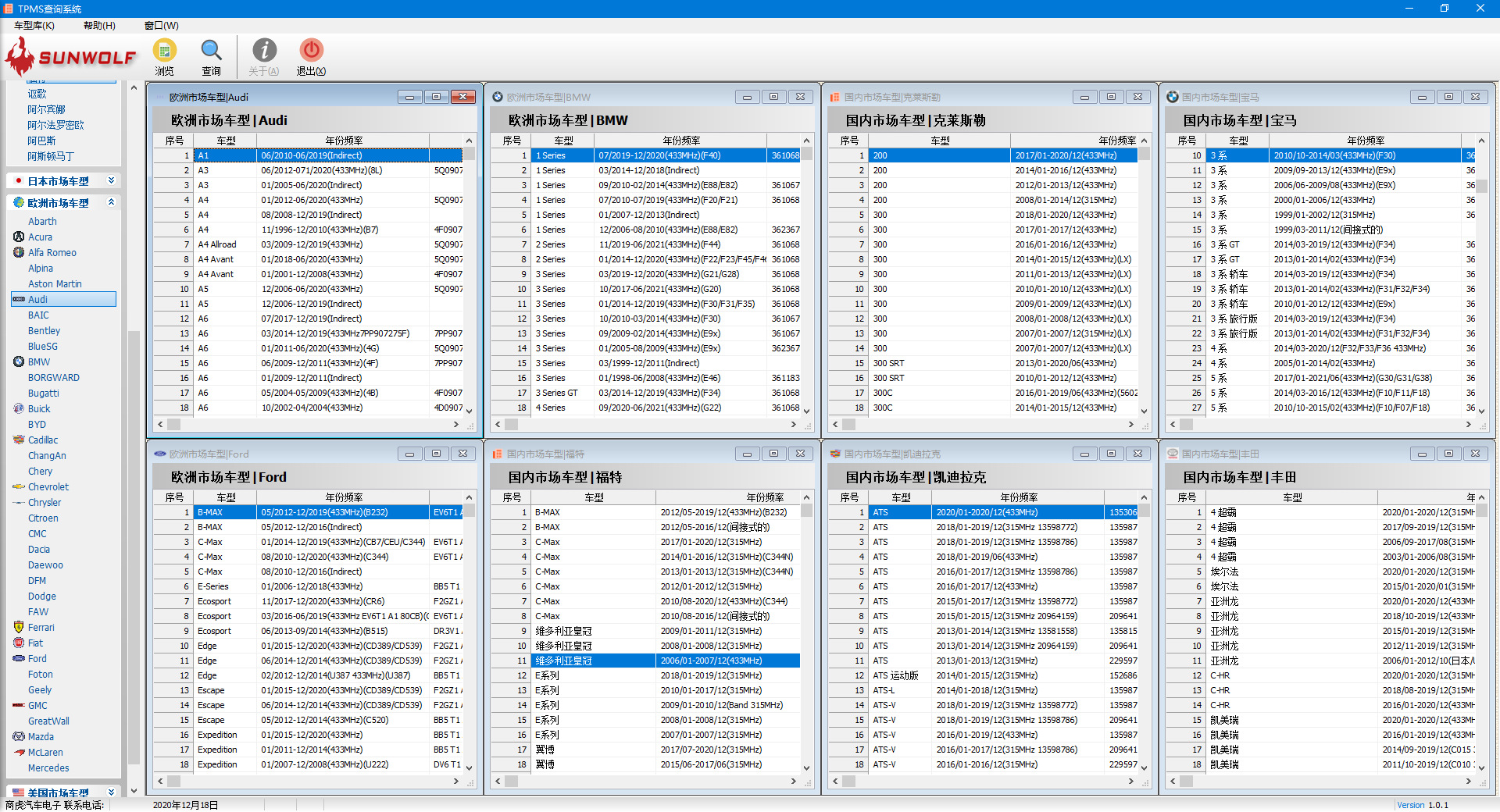Click the Fiat logo icon in sidebar
This screenshot has height=812, width=1500.
(x=19, y=643)
